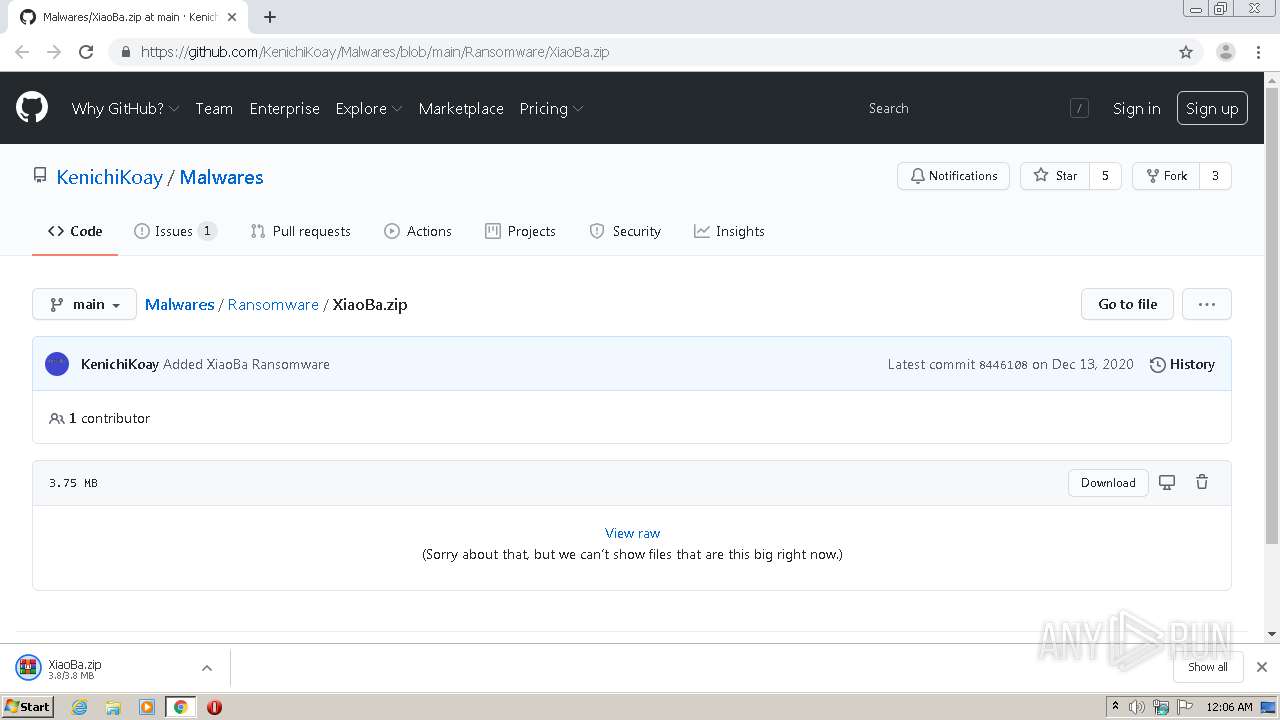Show hidden tray icons arrow
The height and width of the screenshot is (720, 1280).
pyautogui.click(x=1115, y=707)
